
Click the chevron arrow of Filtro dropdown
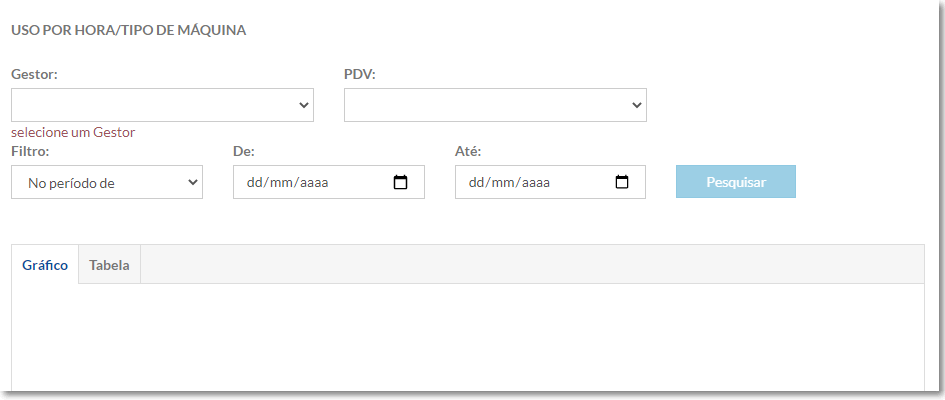click(193, 182)
